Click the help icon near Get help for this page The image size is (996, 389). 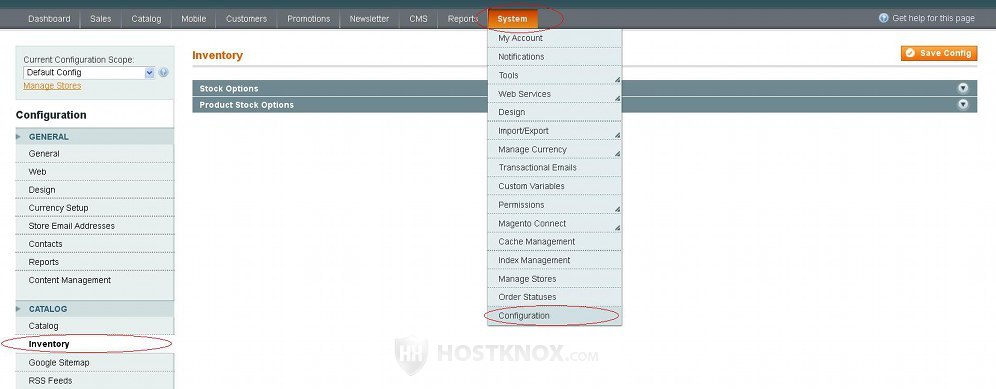884,18
